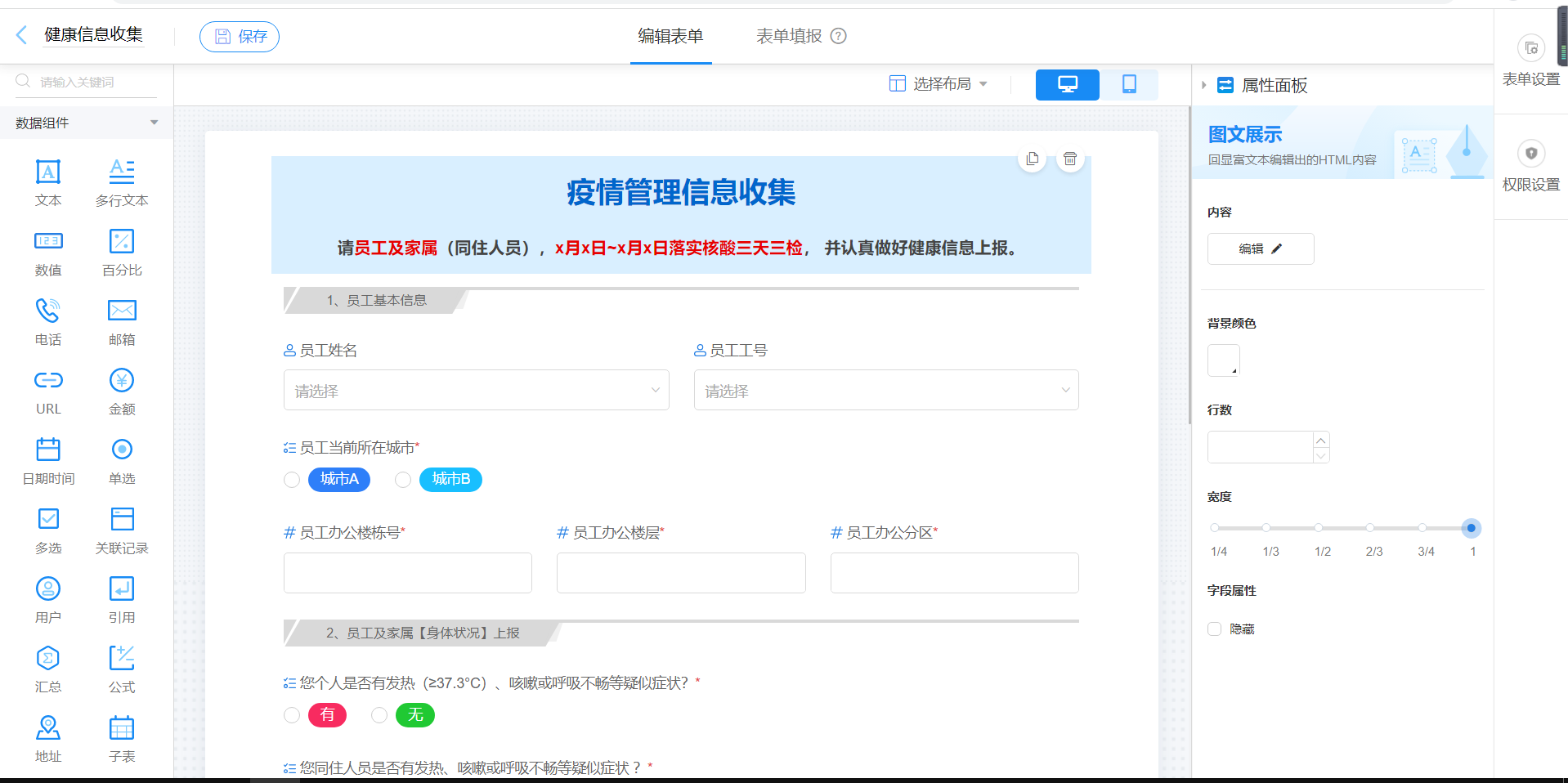
Task: Open 表单设置 form settings
Action: [x=1530, y=61]
